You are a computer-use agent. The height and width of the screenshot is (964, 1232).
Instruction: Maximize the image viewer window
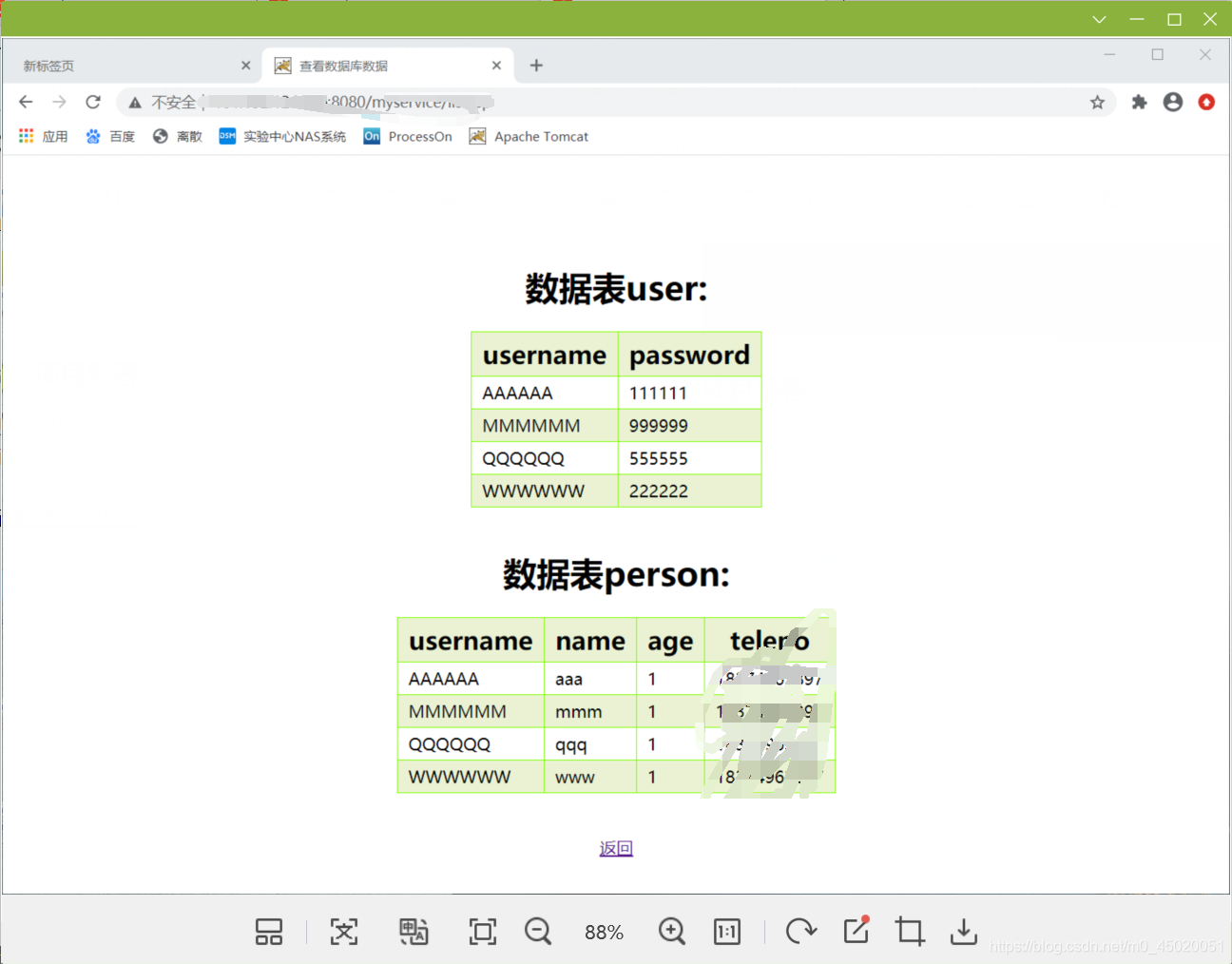(x=1174, y=19)
